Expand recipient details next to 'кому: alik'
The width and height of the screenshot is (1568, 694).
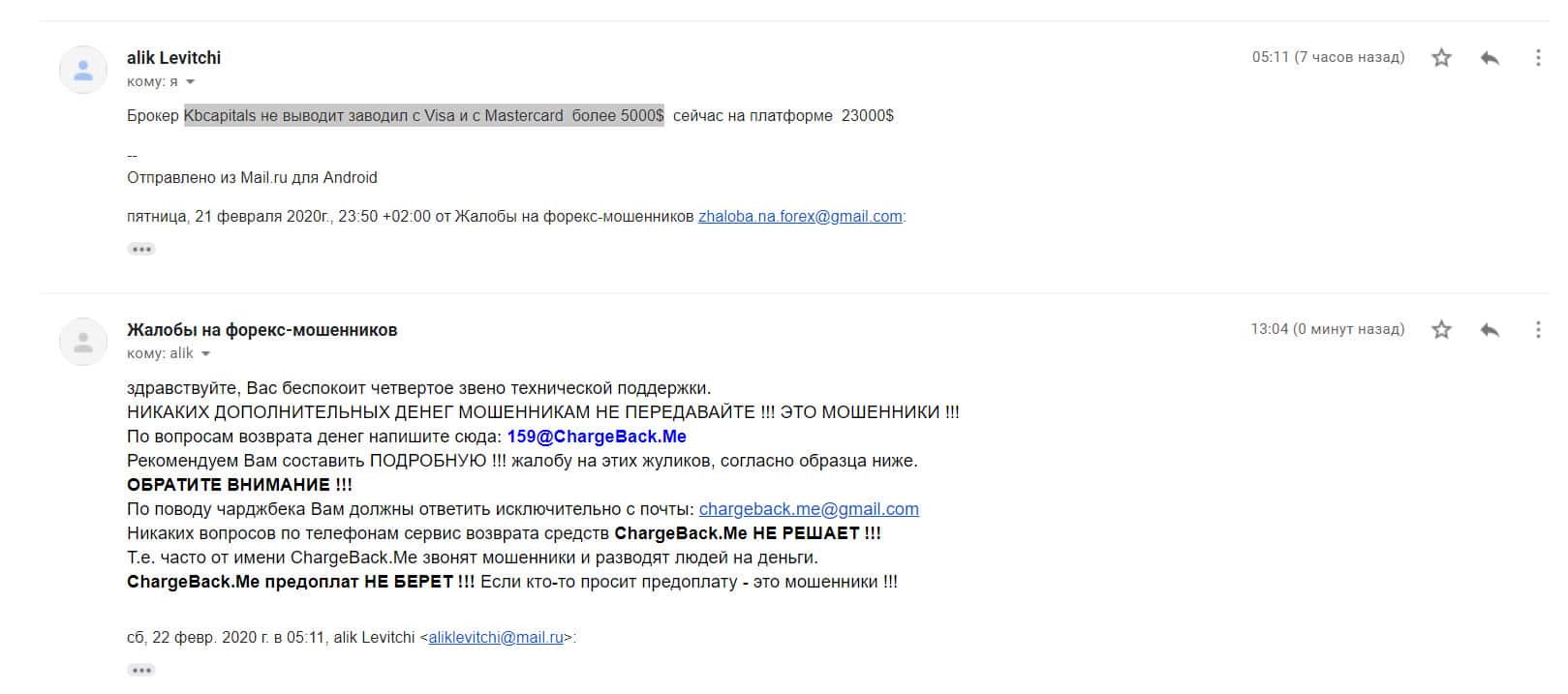(x=205, y=354)
